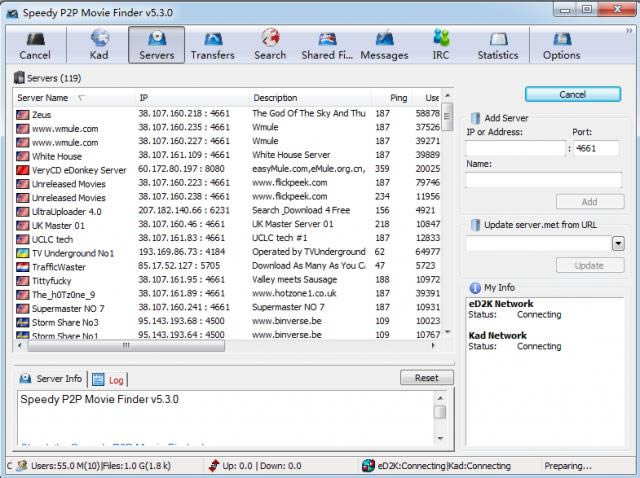Screen dimensions: 640x478
Task: Click the server list scroll-down arrow
Action: pos(448,332)
